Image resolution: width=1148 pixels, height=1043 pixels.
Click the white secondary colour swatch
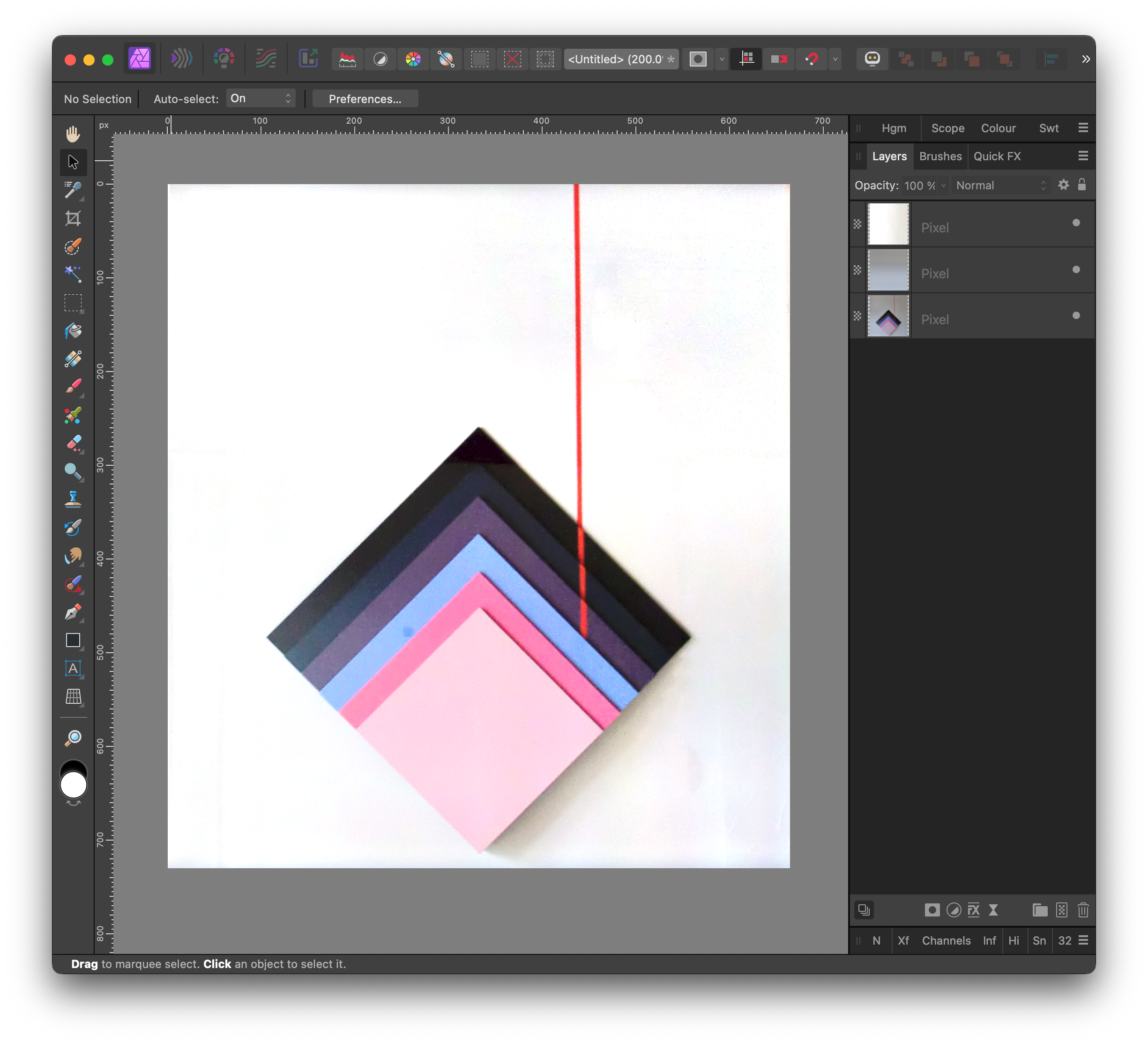[x=74, y=786]
